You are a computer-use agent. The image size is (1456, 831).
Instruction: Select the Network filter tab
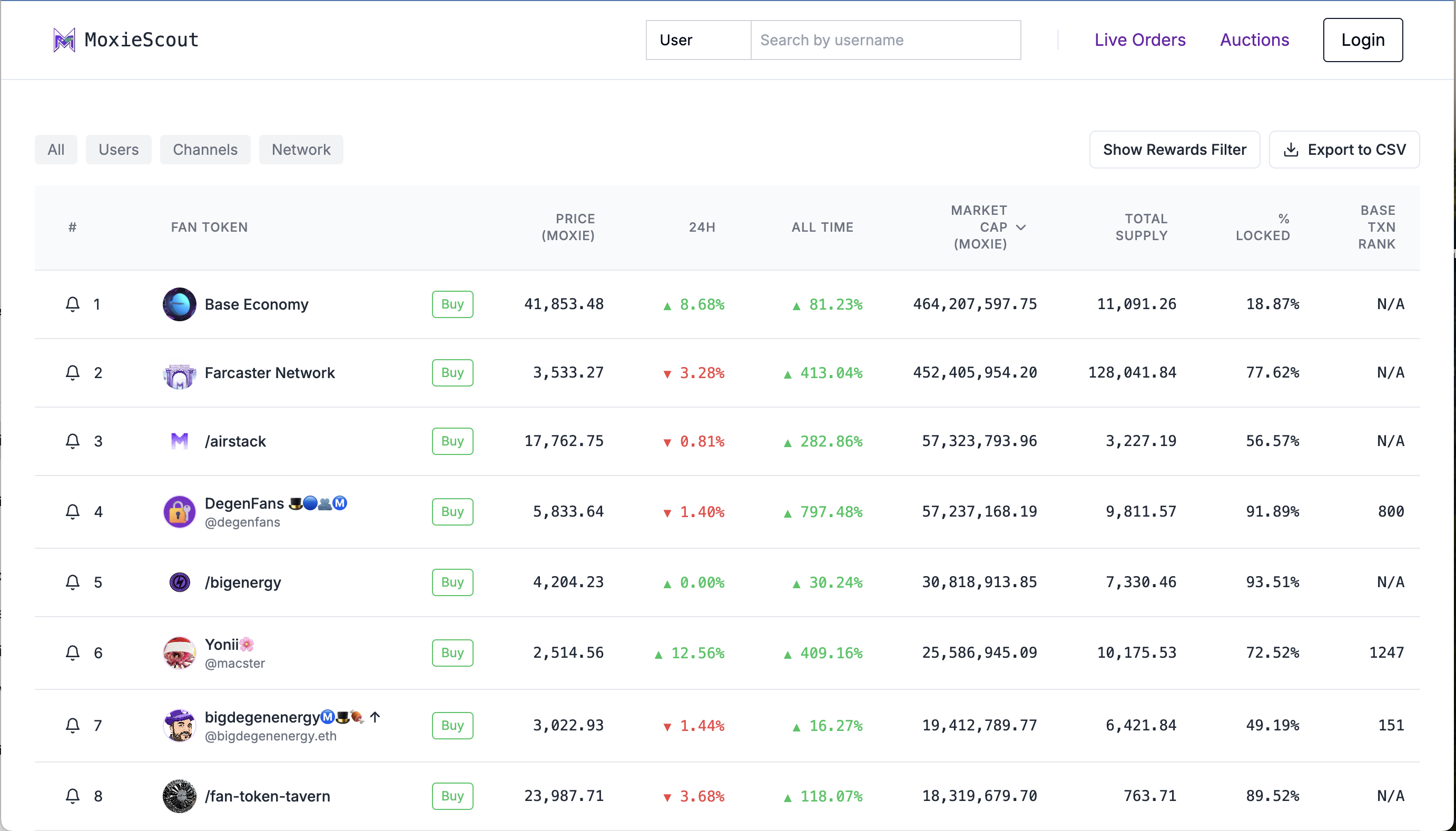coord(301,150)
